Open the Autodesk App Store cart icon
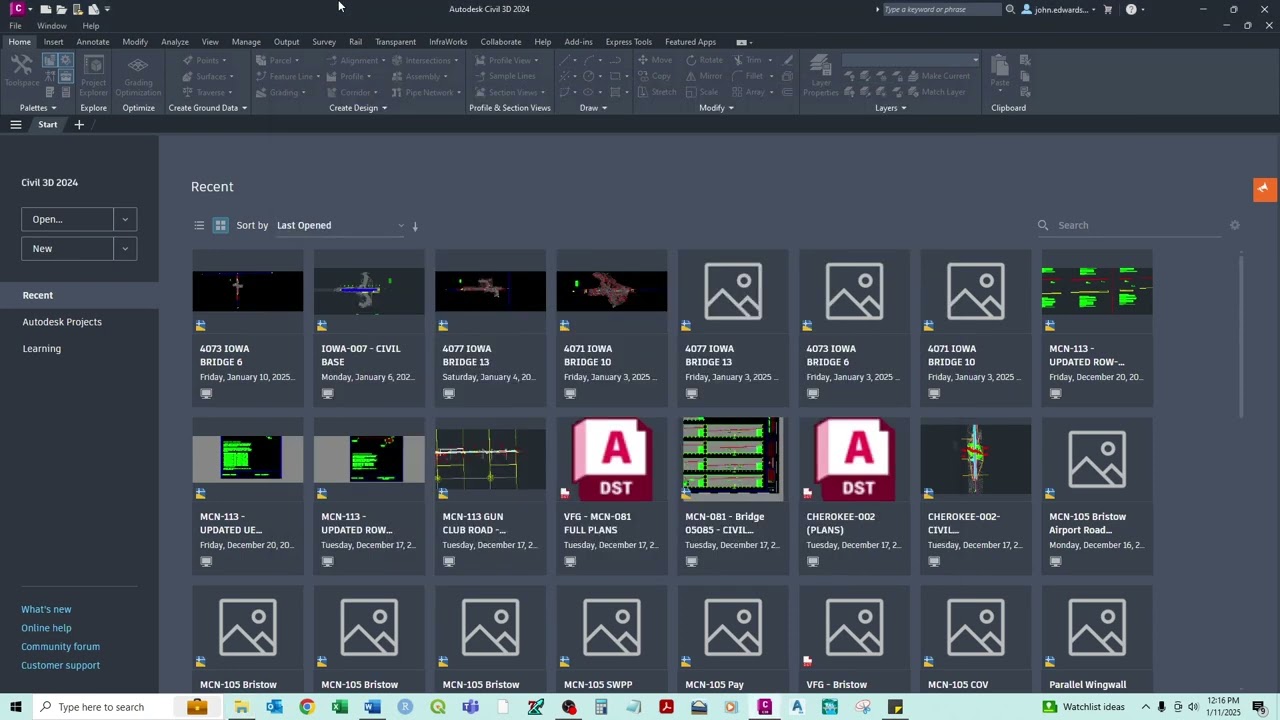 pyautogui.click(x=1107, y=9)
